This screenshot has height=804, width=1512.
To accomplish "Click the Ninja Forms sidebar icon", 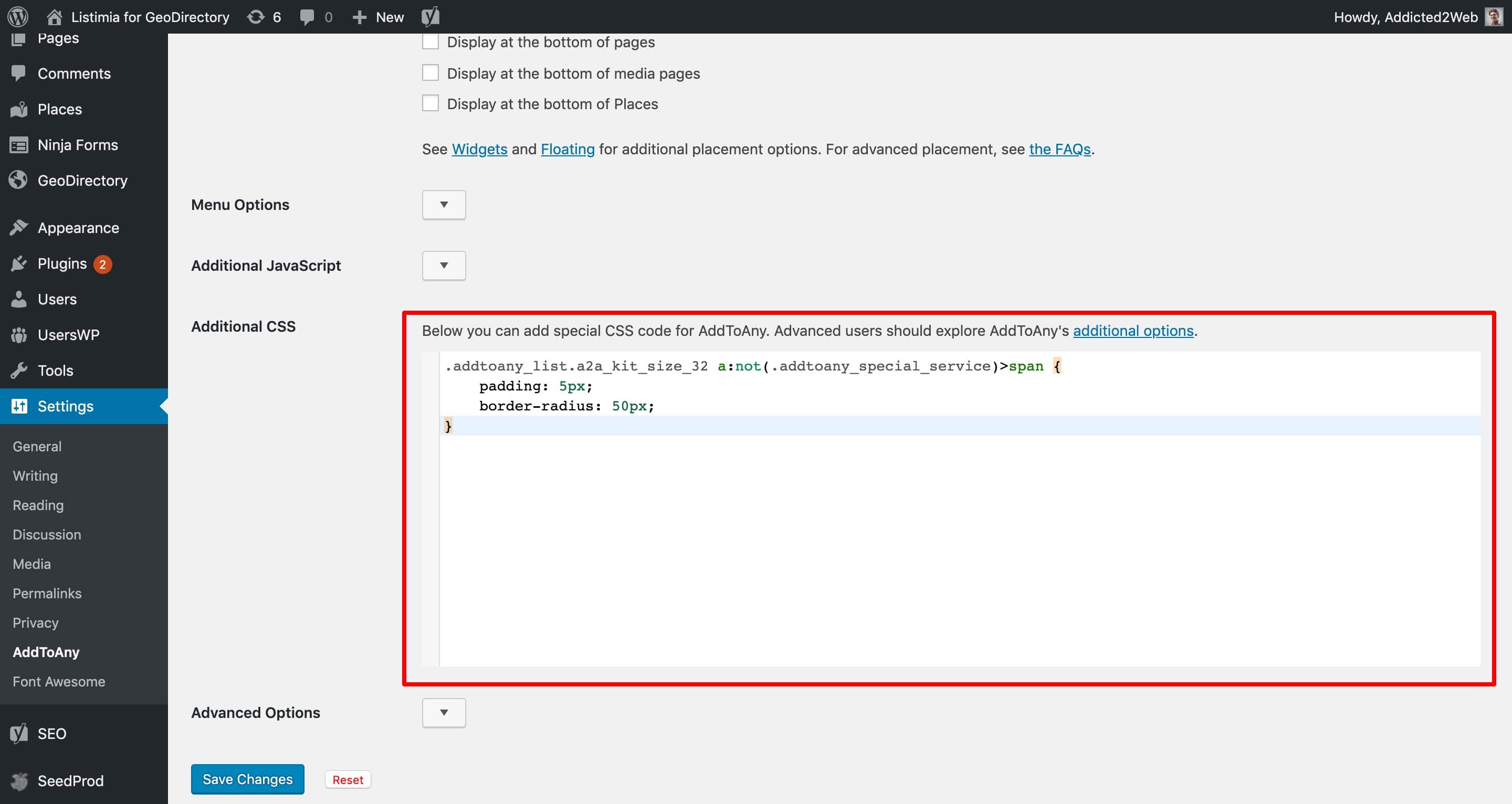I will coord(19,145).
